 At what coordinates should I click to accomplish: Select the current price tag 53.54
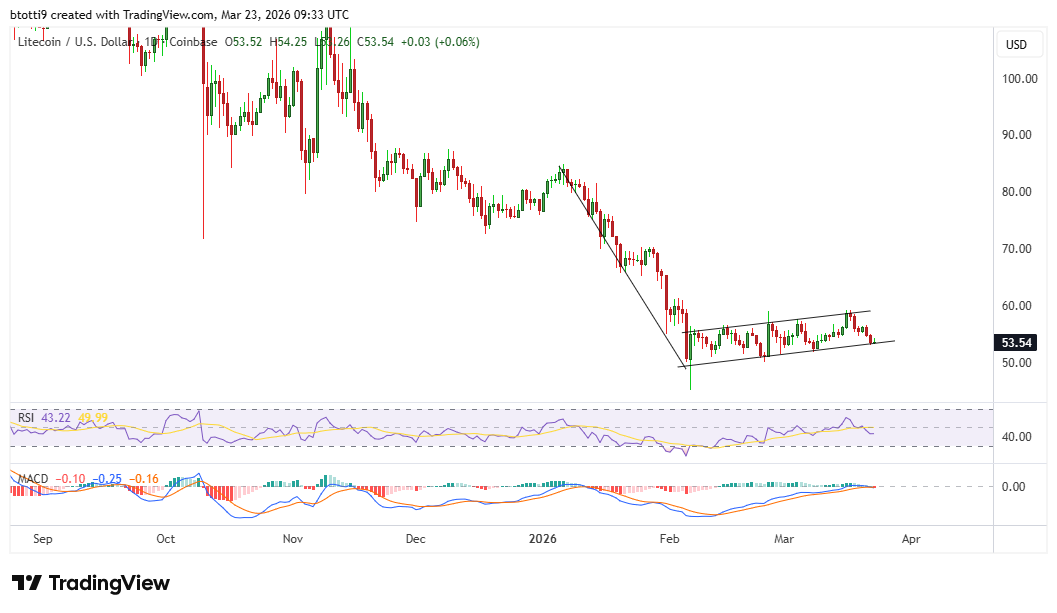point(1017,342)
